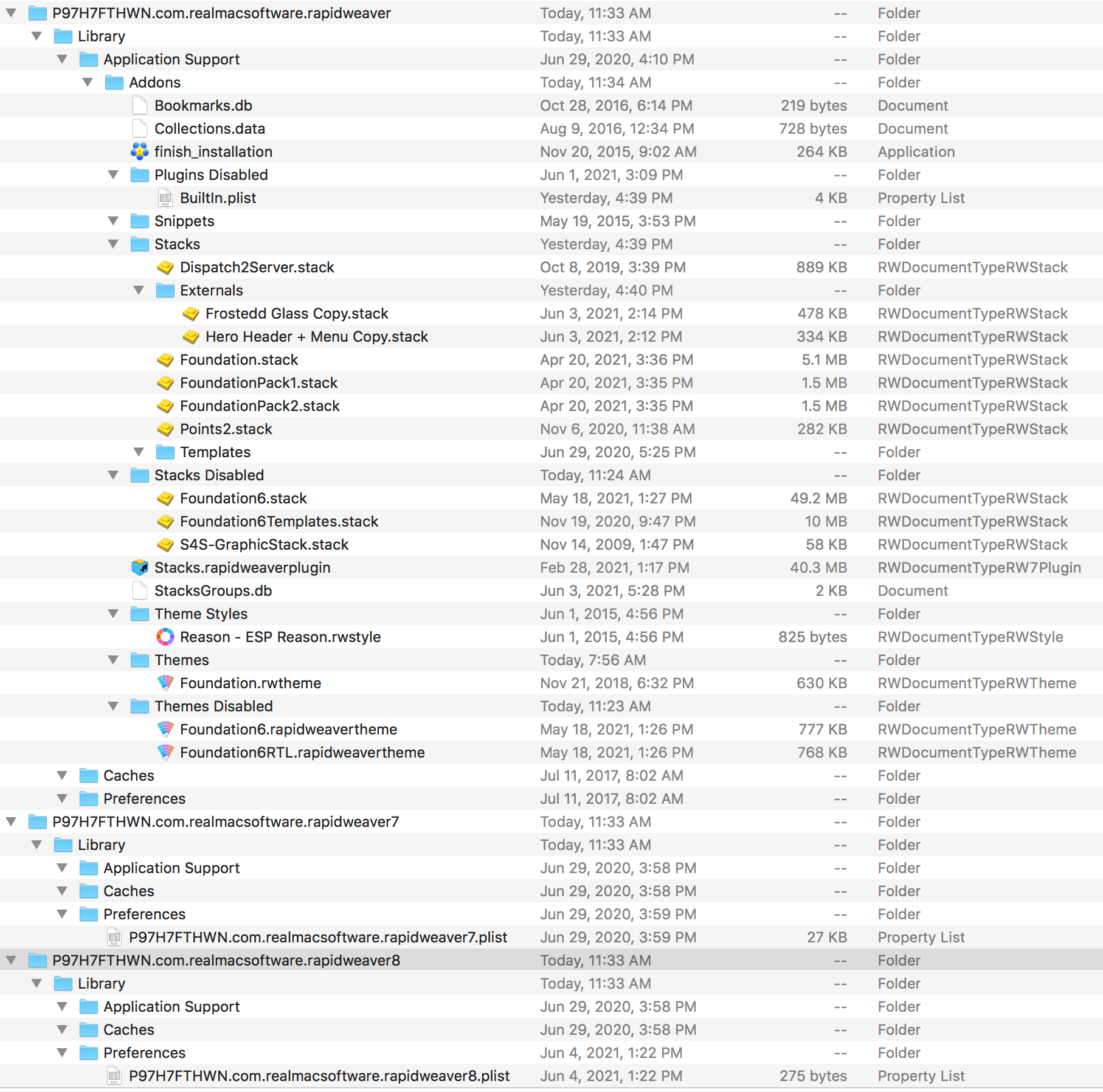This screenshot has width=1103, height=1092.
Task: Select the 'P97H7FTHWN.com.realmacsoftware.rapidweaver7.plist' file name
Action: tap(318, 937)
